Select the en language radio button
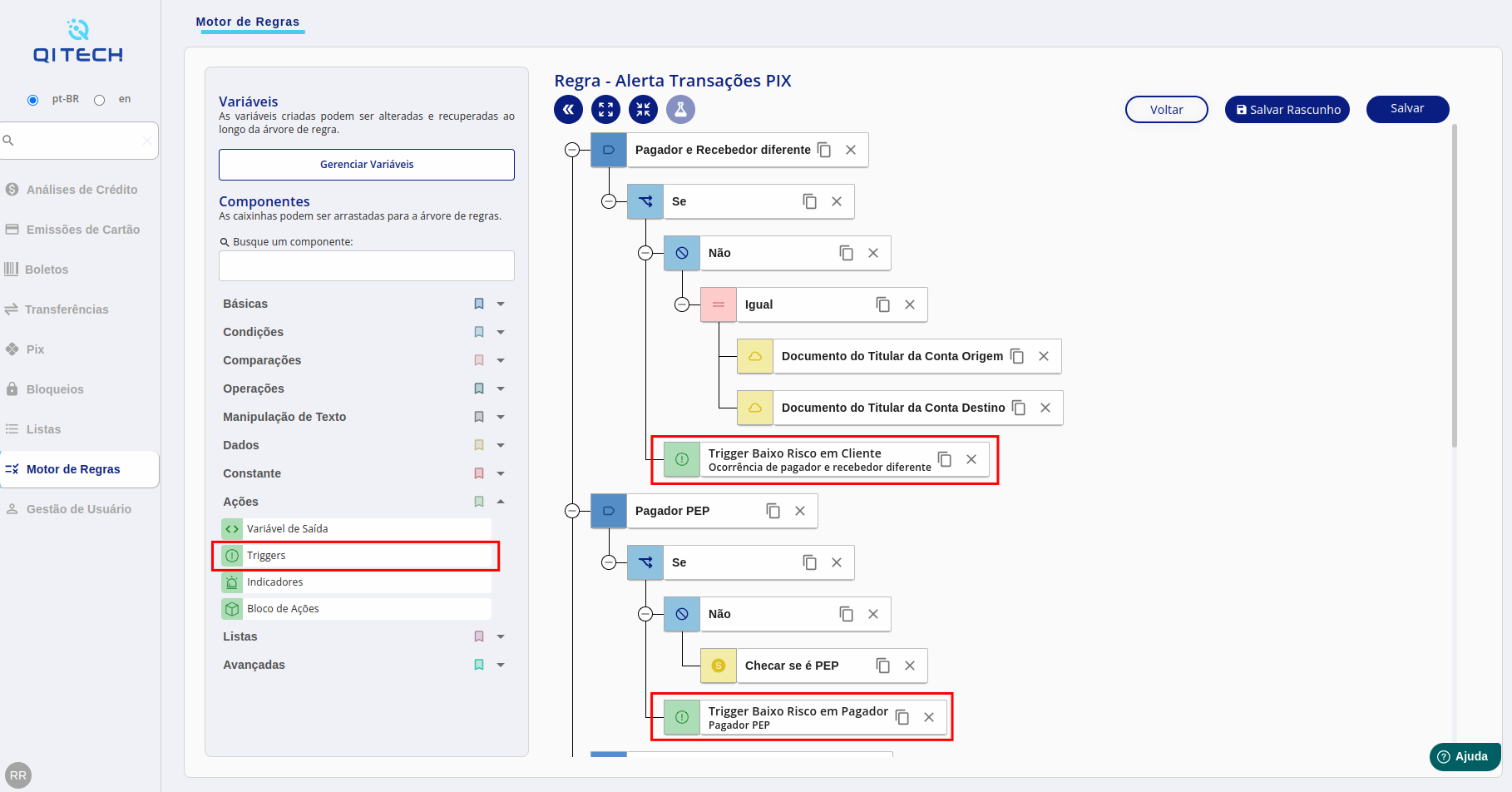The width and height of the screenshot is (1512, 792). (100, 100)
